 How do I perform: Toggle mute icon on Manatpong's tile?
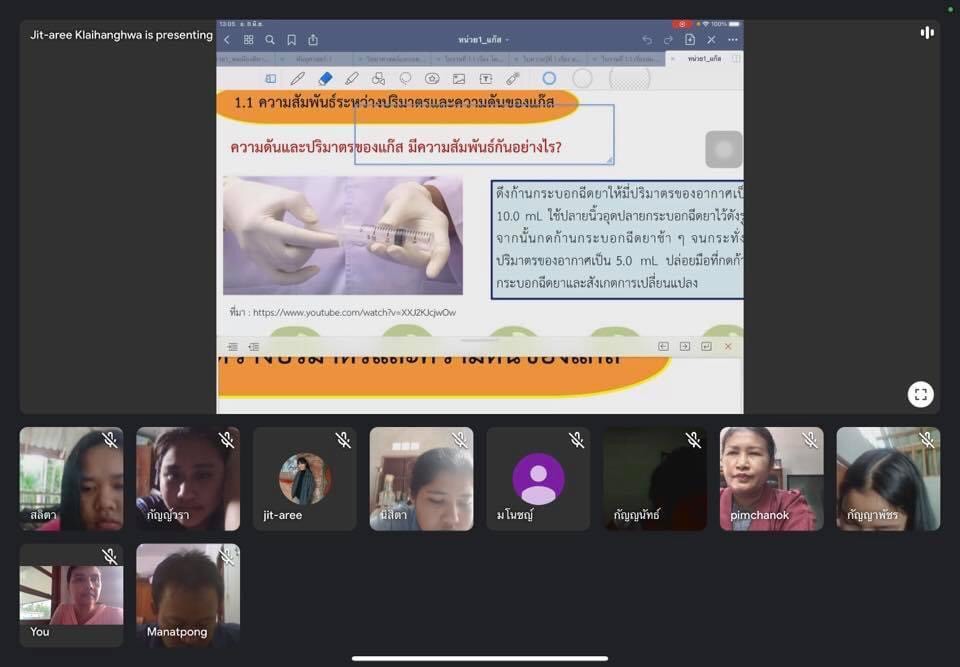pyautogui.click(x=226, y=557)
